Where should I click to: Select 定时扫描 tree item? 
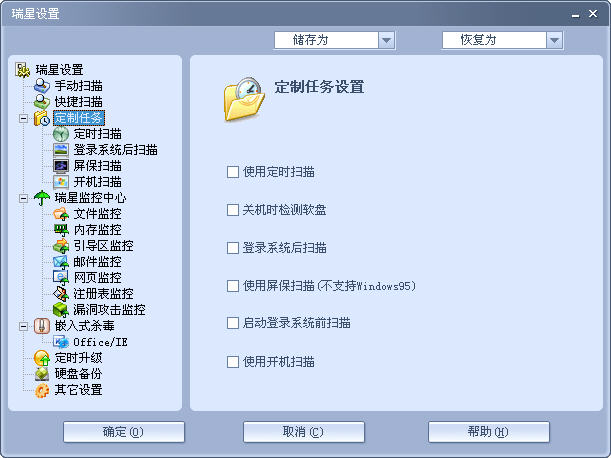tap(97, 134)
